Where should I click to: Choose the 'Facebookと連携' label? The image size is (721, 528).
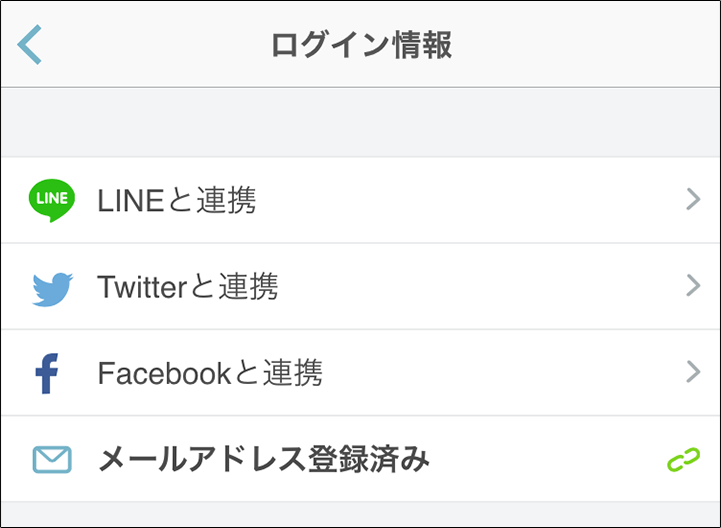210,374
